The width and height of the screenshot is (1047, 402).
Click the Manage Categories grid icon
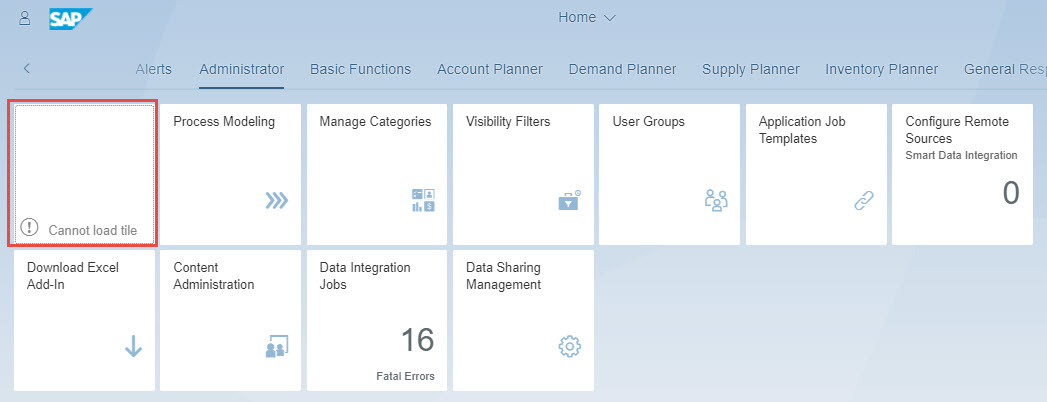tap(423, 200)
